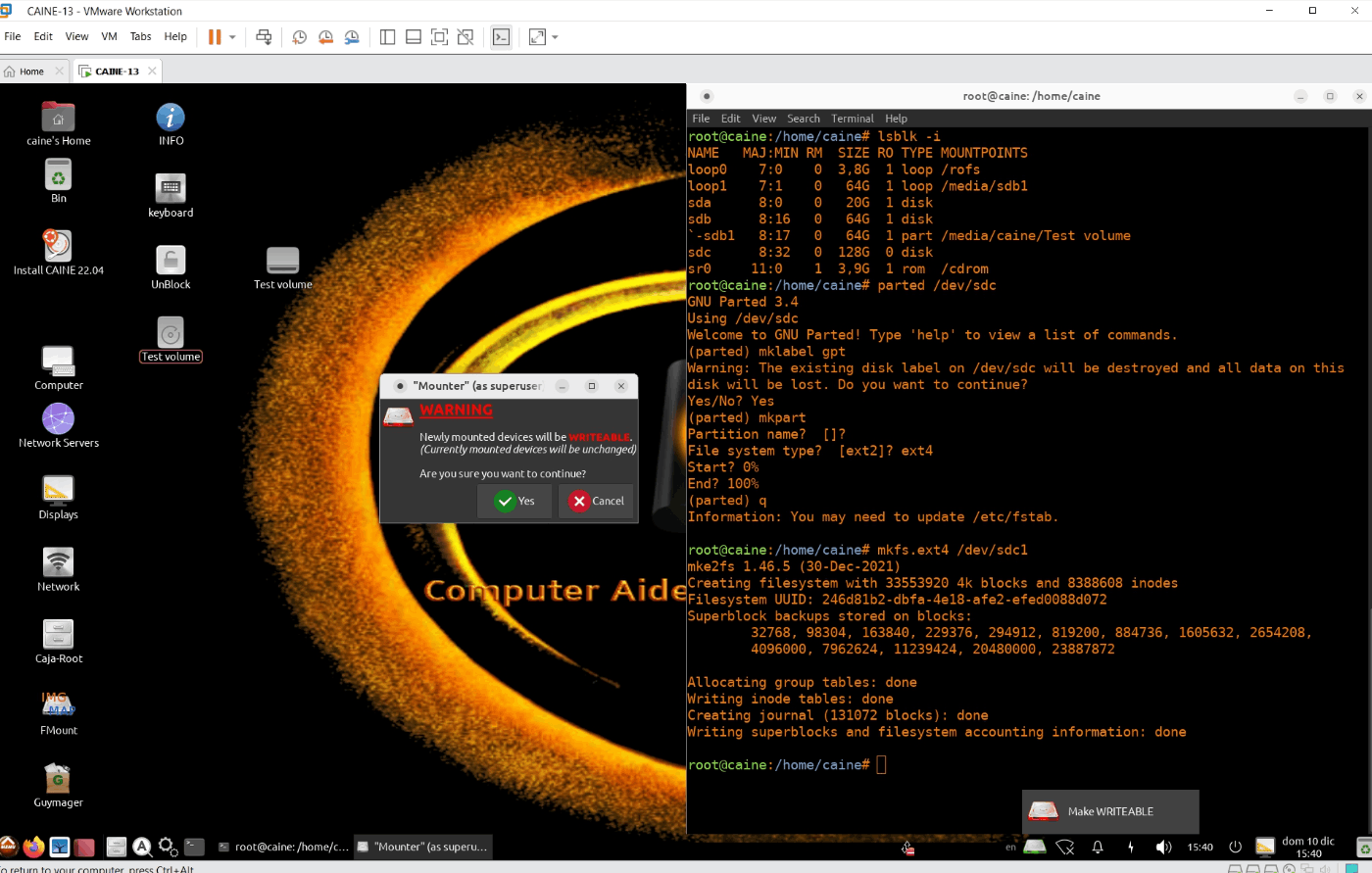Screen dimensions: 1372x873
Task: Open the notifications bell tray icon
Action: 1098,847
